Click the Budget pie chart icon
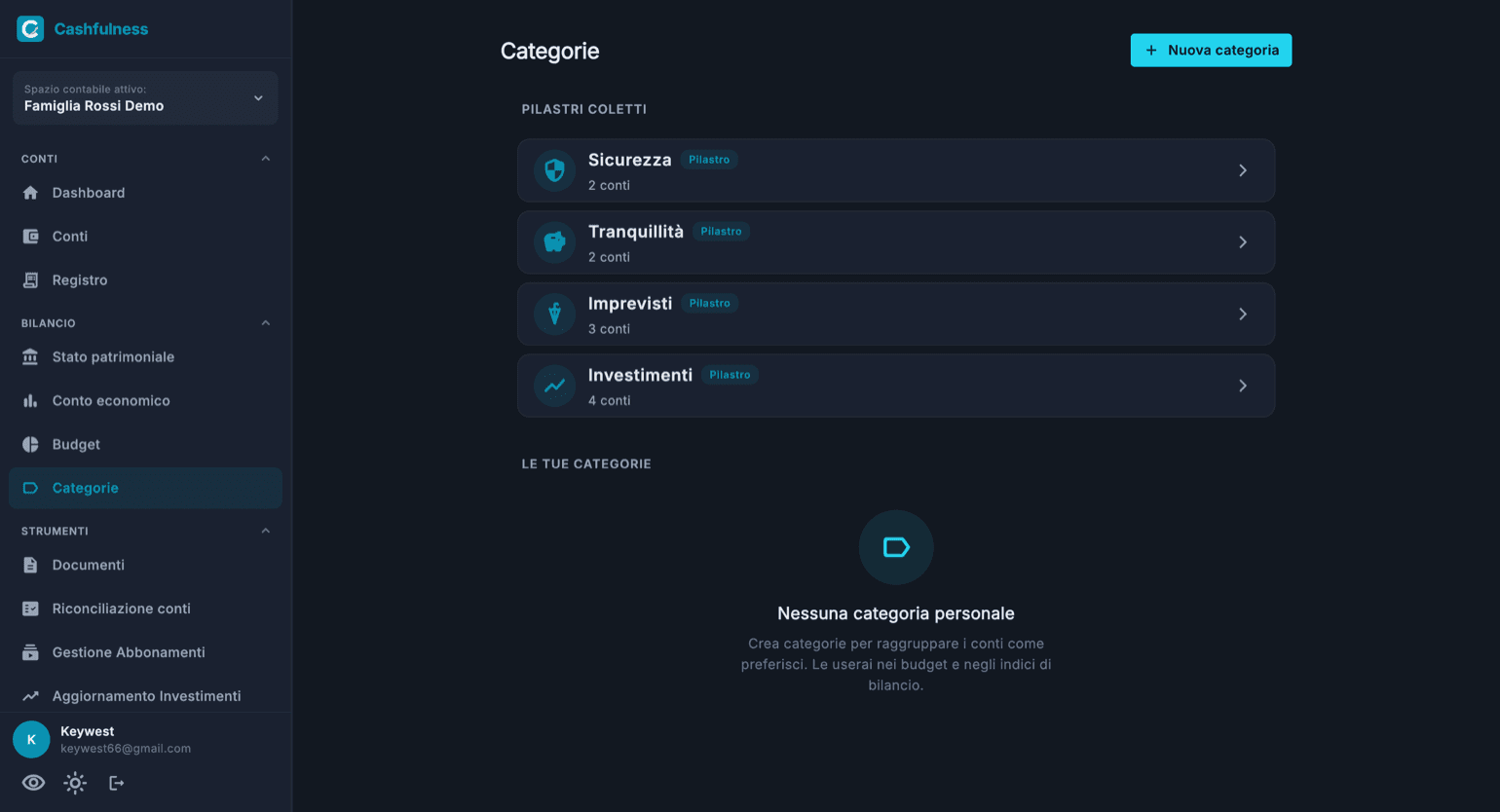 pos(30,445)
